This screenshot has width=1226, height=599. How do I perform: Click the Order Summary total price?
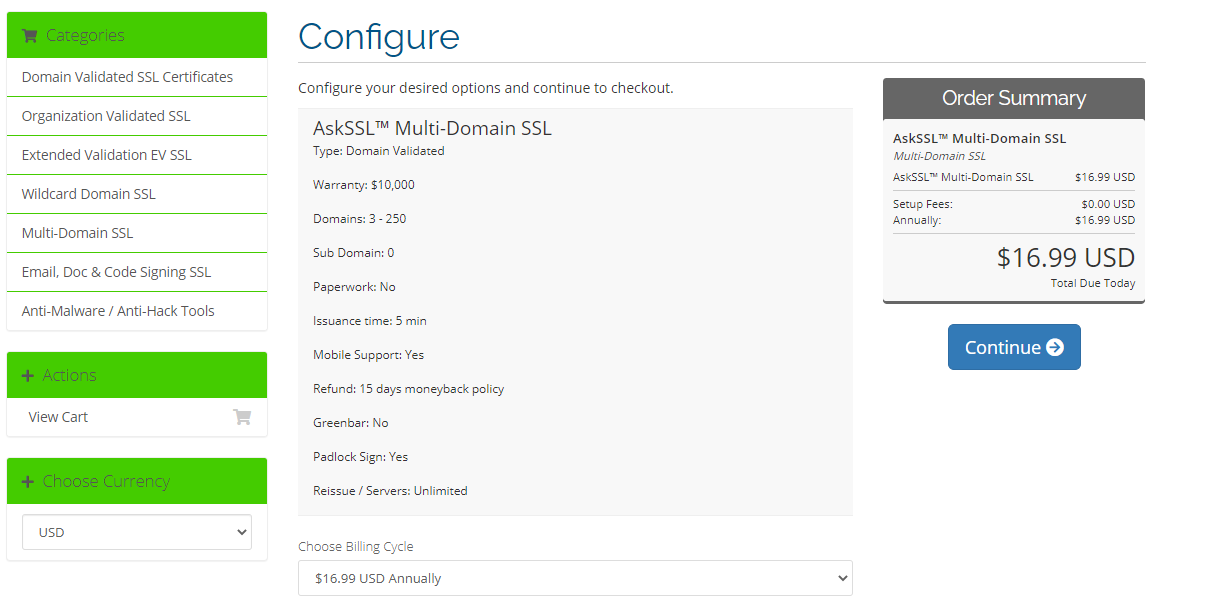click(x=1065, y=257)
